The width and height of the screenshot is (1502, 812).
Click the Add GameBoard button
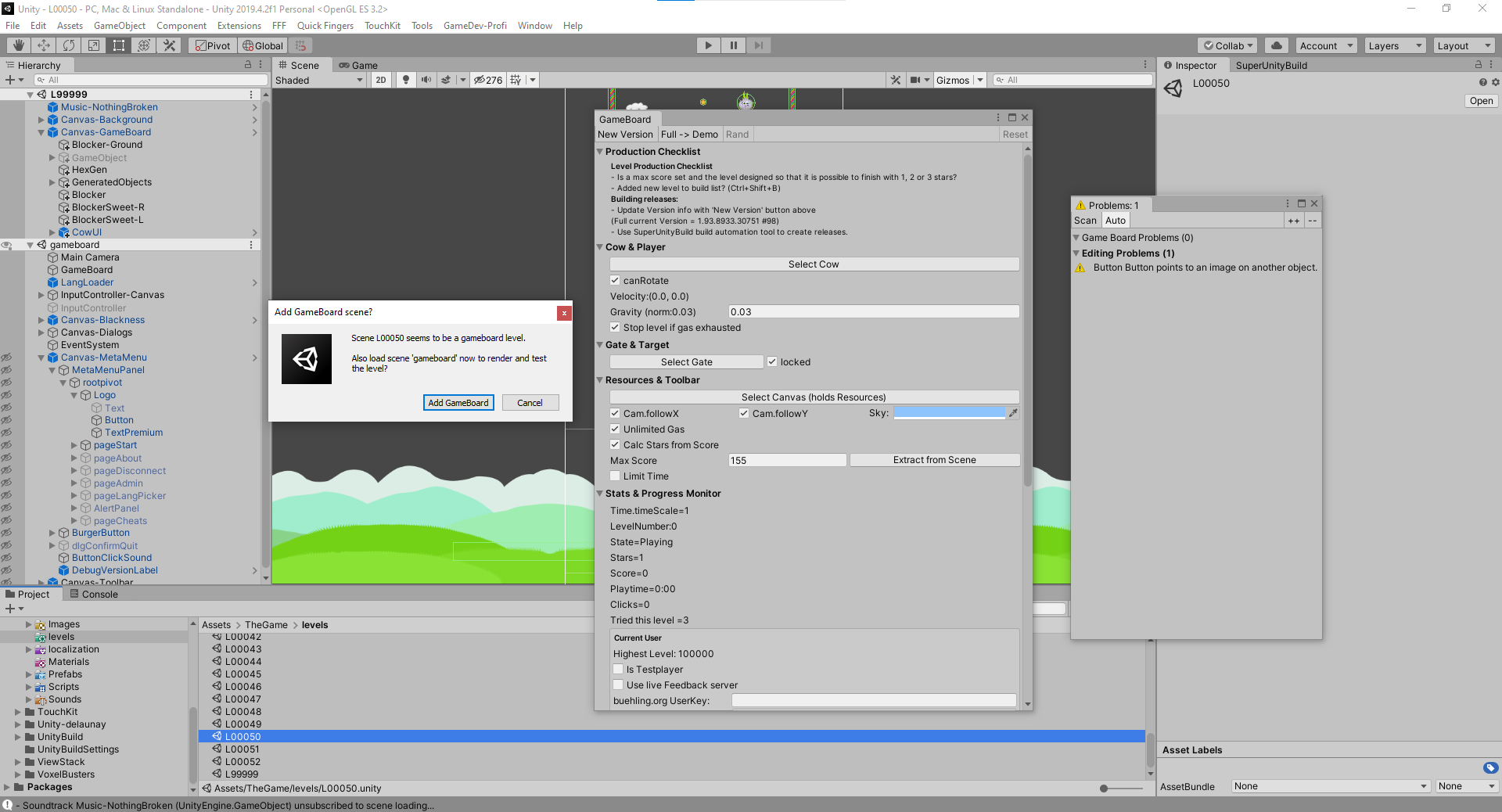tap(458, 403)
